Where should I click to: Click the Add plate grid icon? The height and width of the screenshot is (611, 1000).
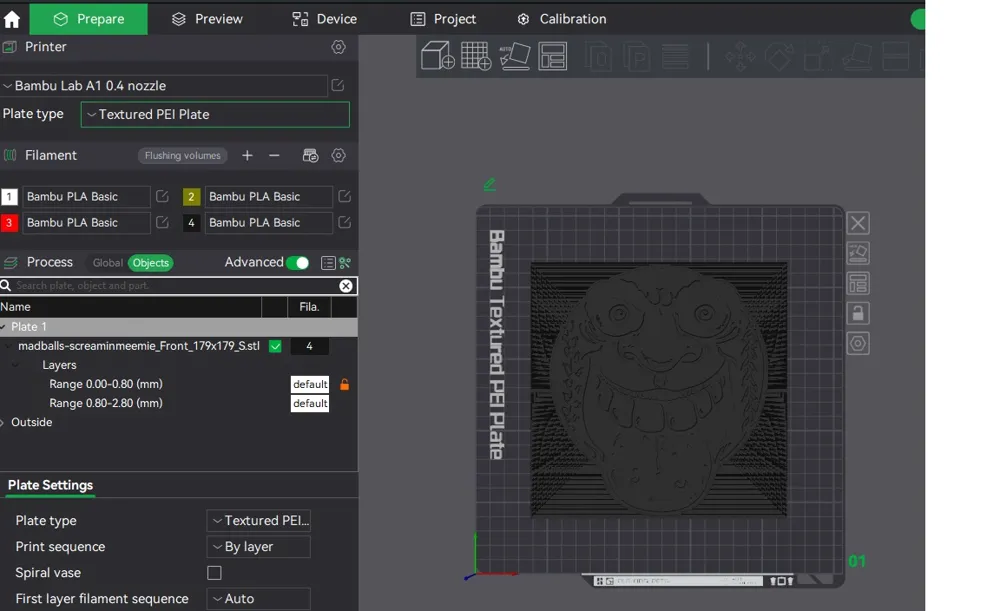pos(476,55)
